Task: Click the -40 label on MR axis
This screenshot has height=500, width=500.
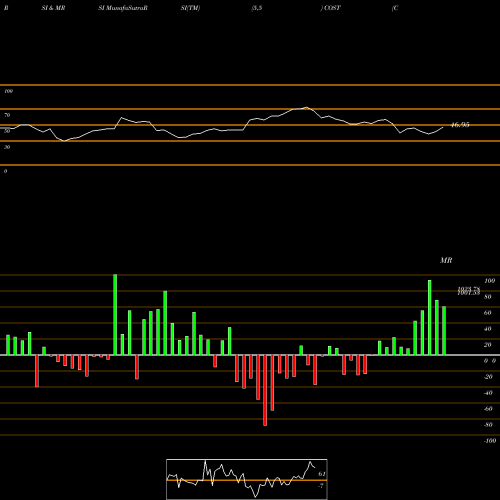Action: (488, 393)
